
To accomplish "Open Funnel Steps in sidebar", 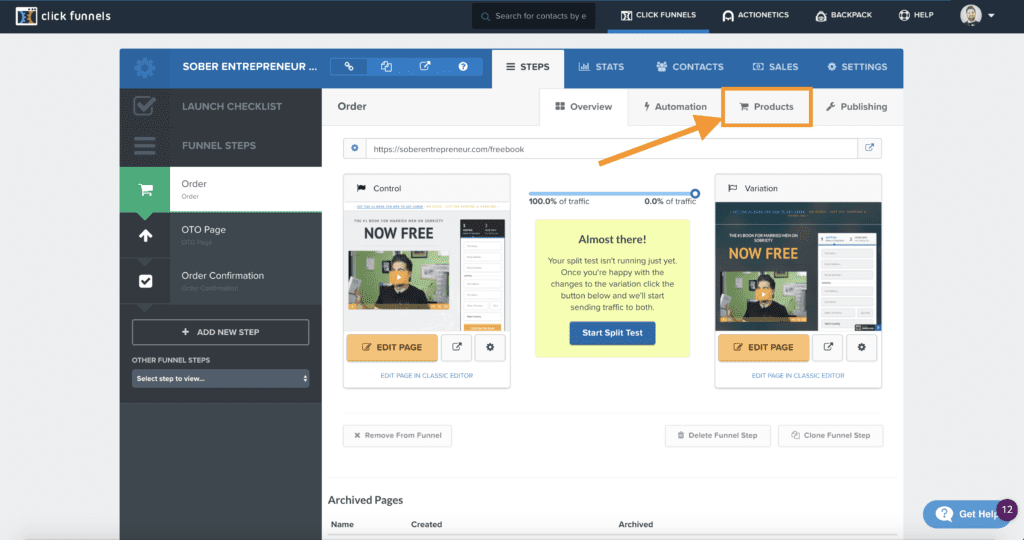I will [x=221, y=146].
